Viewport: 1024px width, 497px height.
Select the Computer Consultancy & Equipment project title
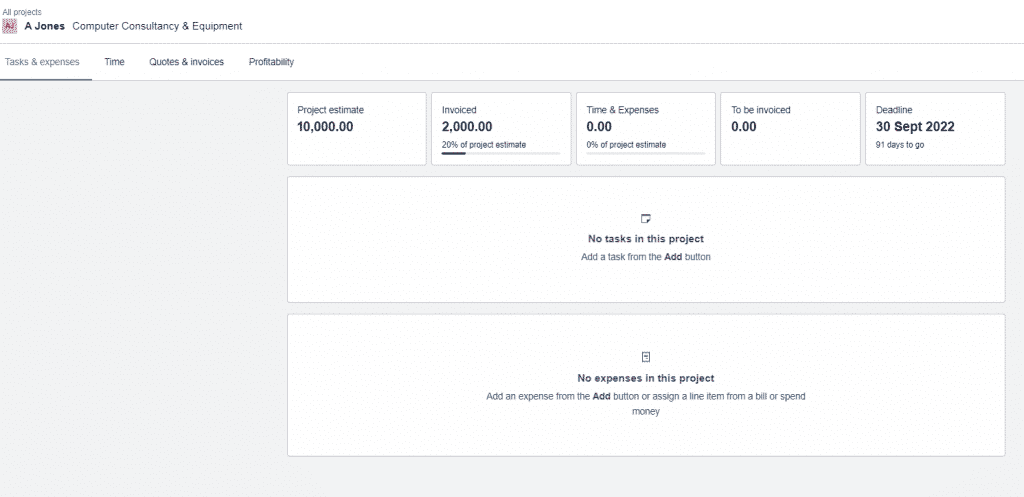coord(157,26)
